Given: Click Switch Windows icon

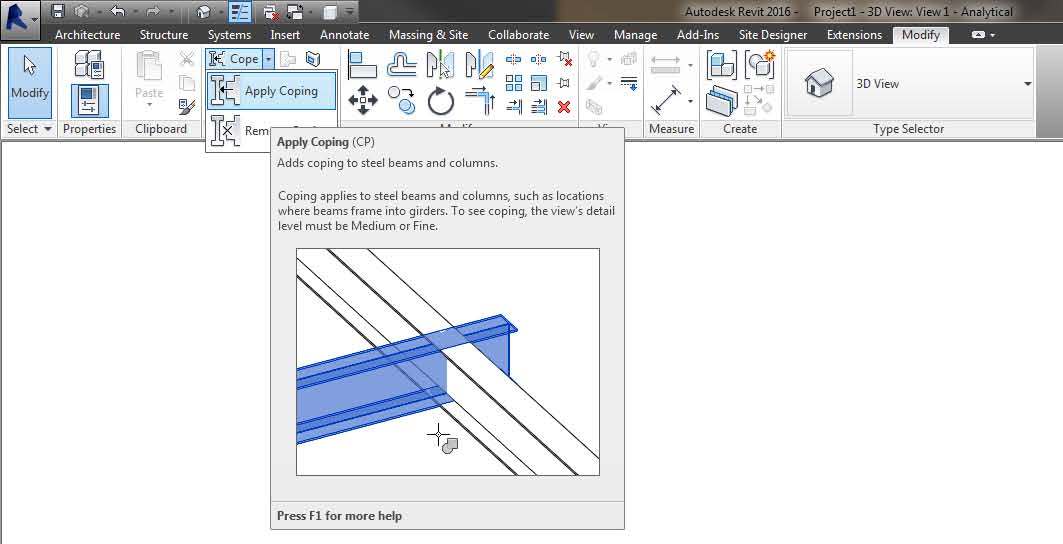Looking at the screenshot, I should 294,11.
